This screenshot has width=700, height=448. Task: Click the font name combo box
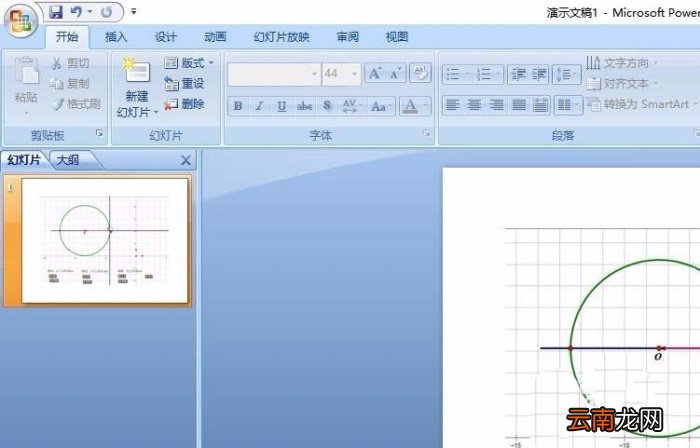274,74
